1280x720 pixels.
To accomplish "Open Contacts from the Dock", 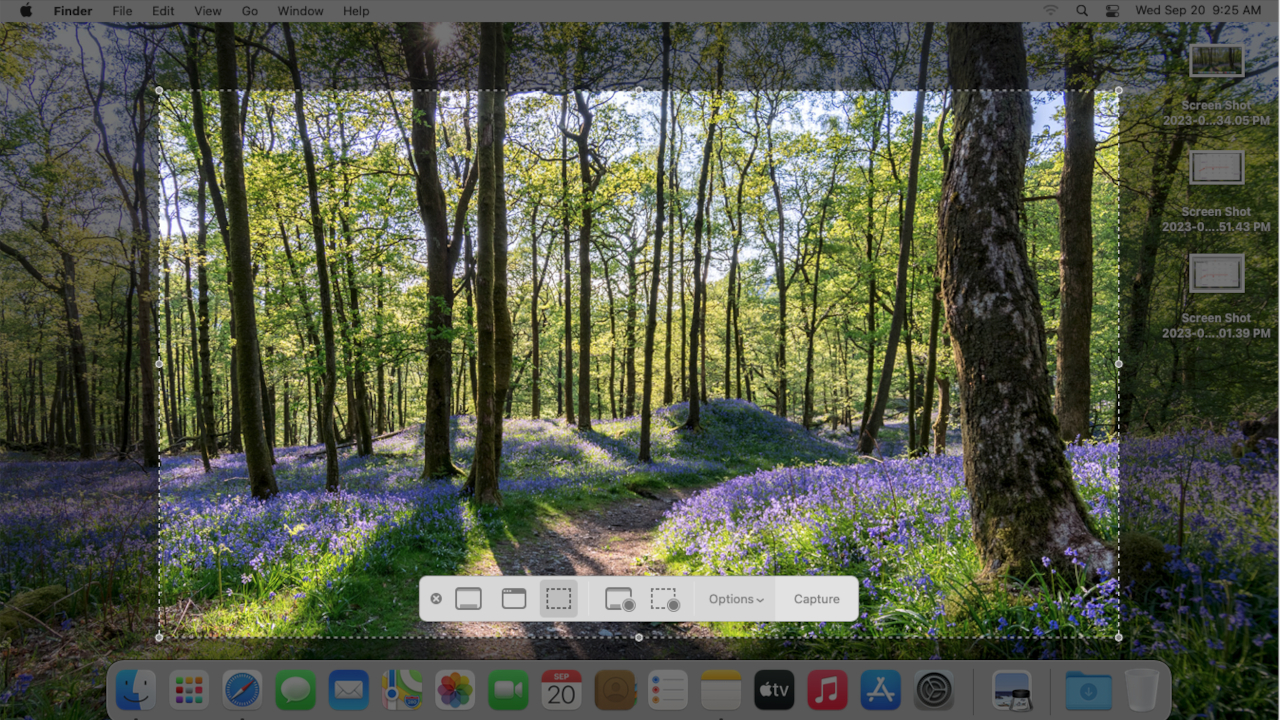I will point(615,690).
